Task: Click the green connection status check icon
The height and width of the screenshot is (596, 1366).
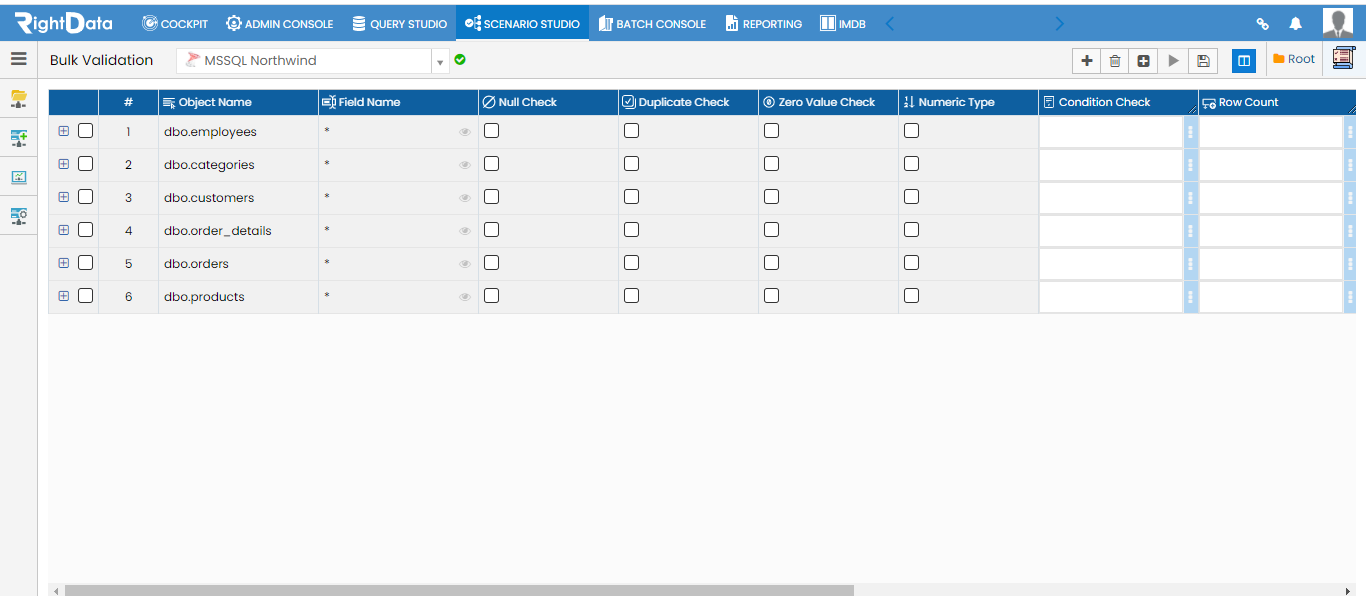Action: tap(460, 60)
